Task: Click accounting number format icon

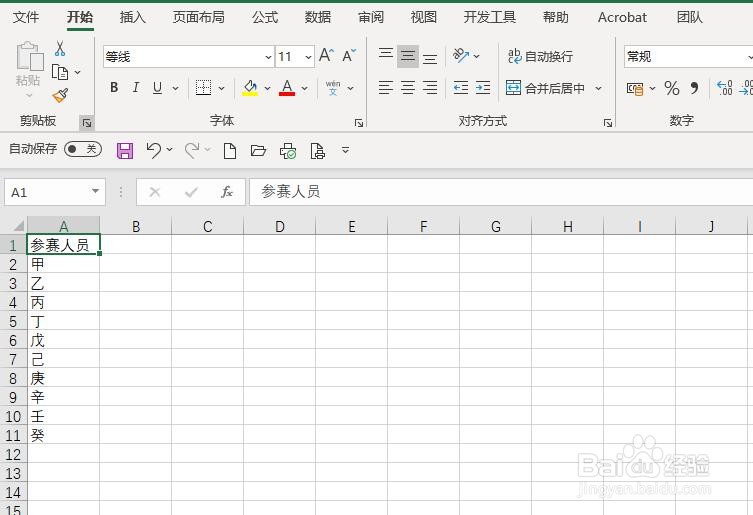Action: point(634,88)
